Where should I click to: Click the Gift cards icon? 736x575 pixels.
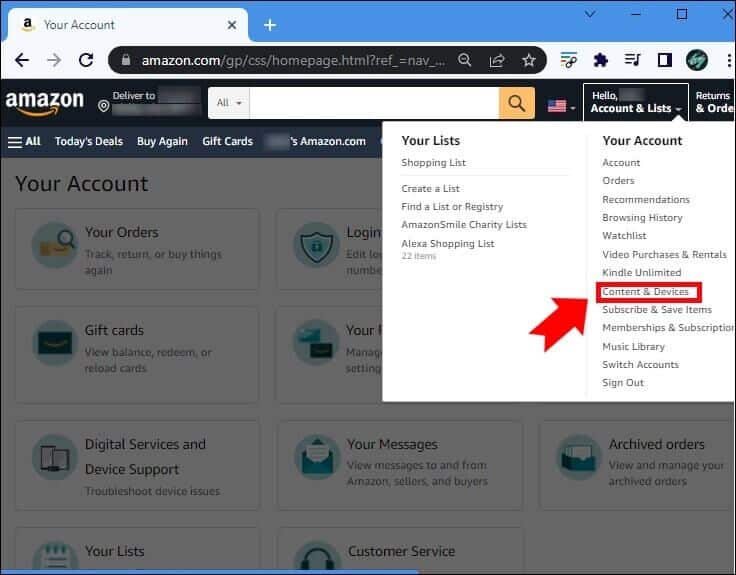(55, 343)
